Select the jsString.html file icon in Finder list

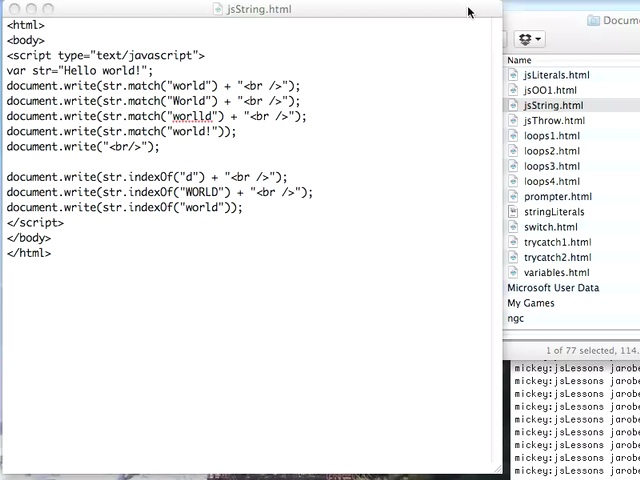point(513,105)
